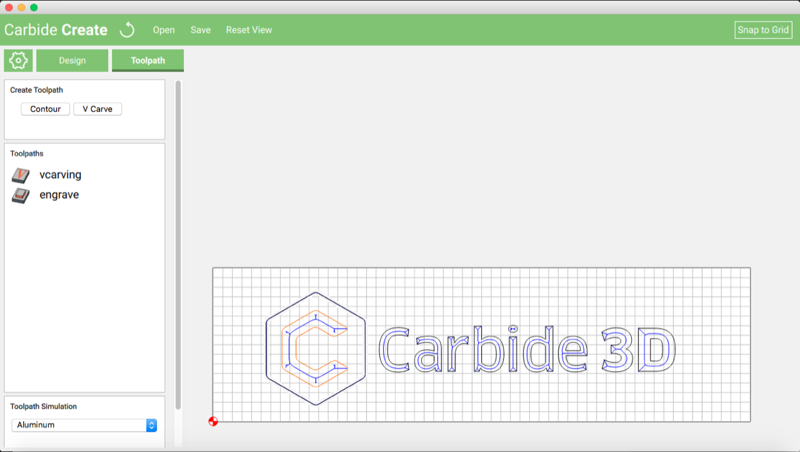
Task: Click the circular refresh arrow icon
Action: pos(127,30)
